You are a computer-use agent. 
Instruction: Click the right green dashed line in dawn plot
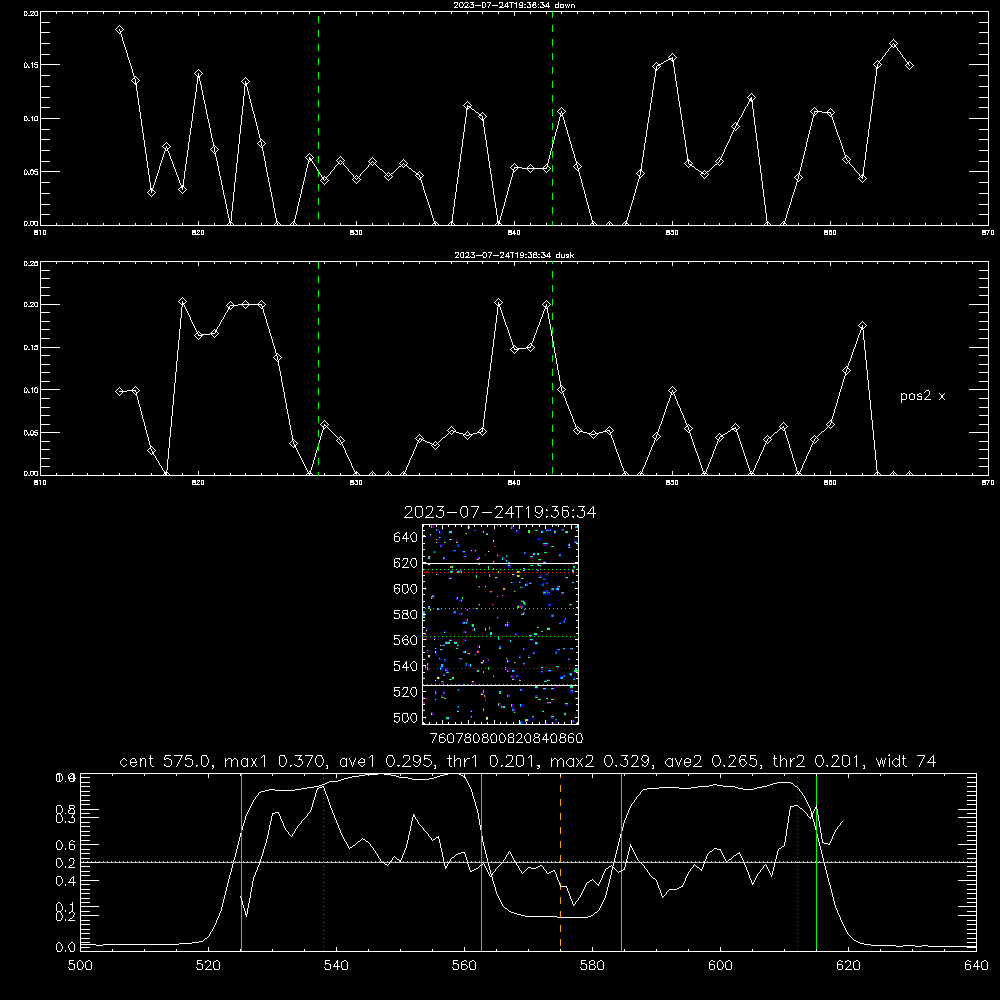pos(552,118)
